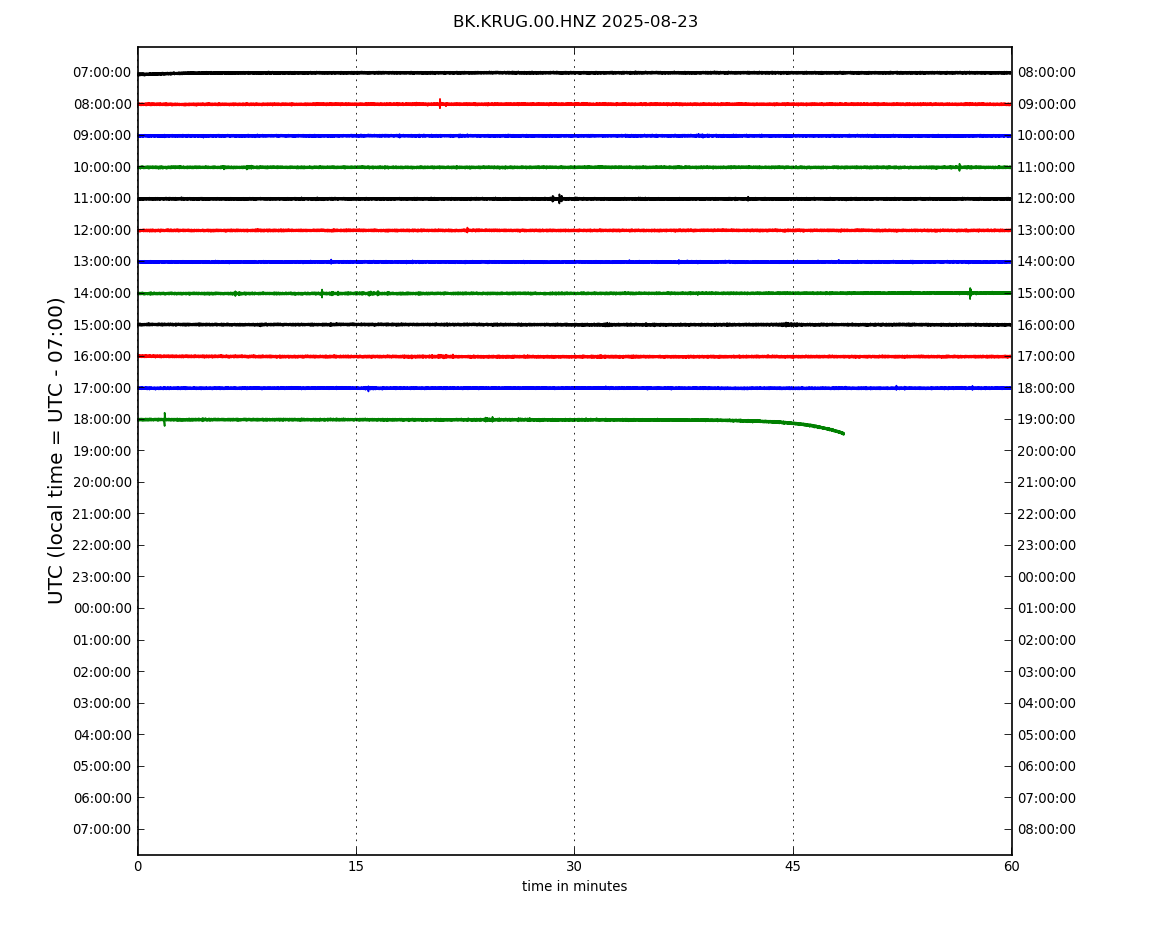Viewport: 1150px width, 950px height.
Task: Click left-axis label 04:00:00
Action: point(103,735)
